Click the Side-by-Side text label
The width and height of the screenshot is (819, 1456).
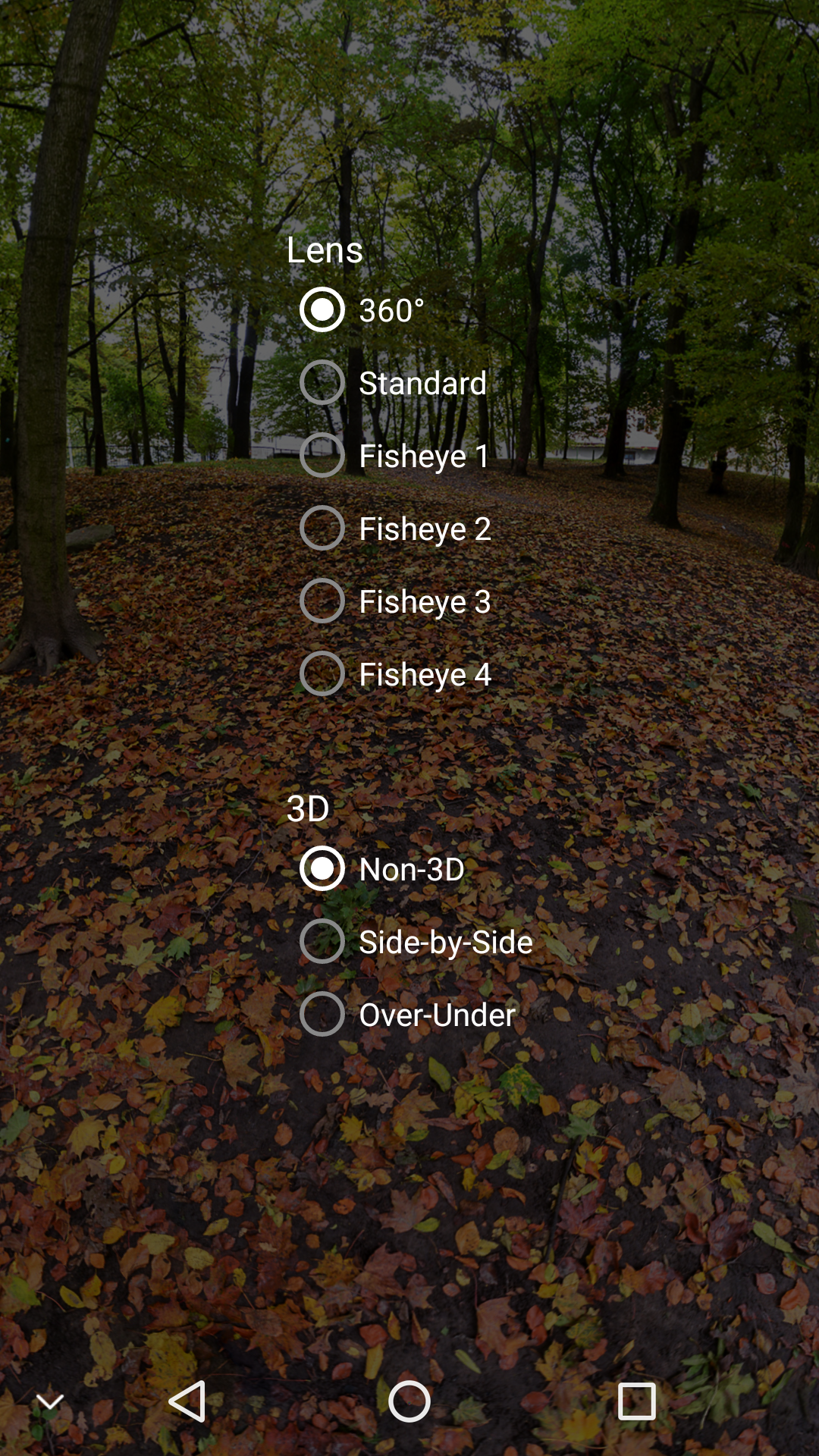click(x=446, y=943)
